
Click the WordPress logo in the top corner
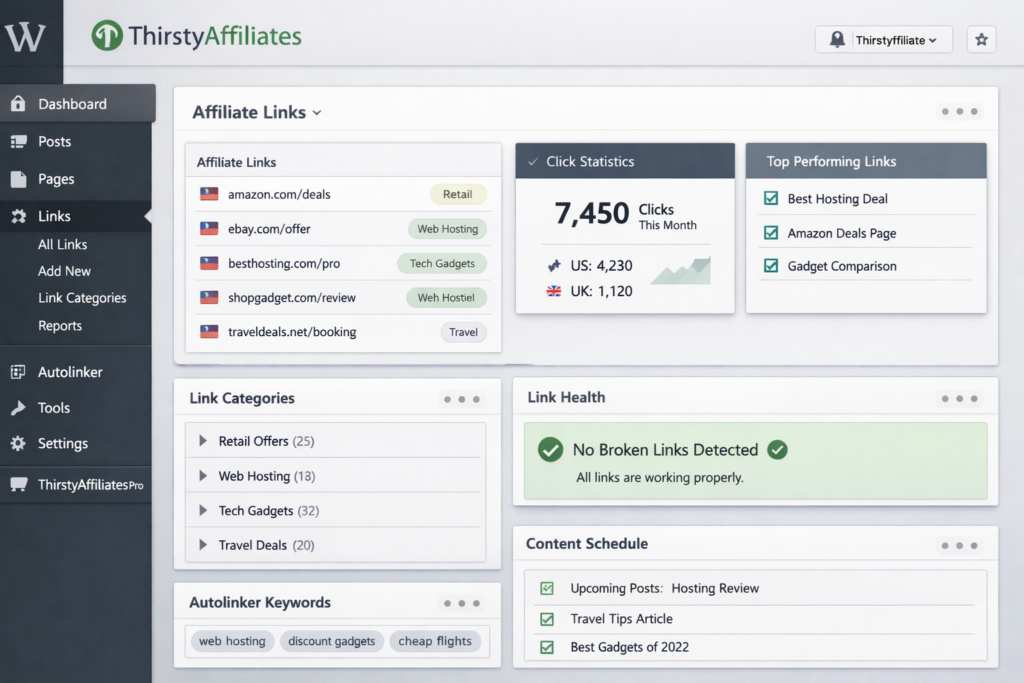(30, 36)
